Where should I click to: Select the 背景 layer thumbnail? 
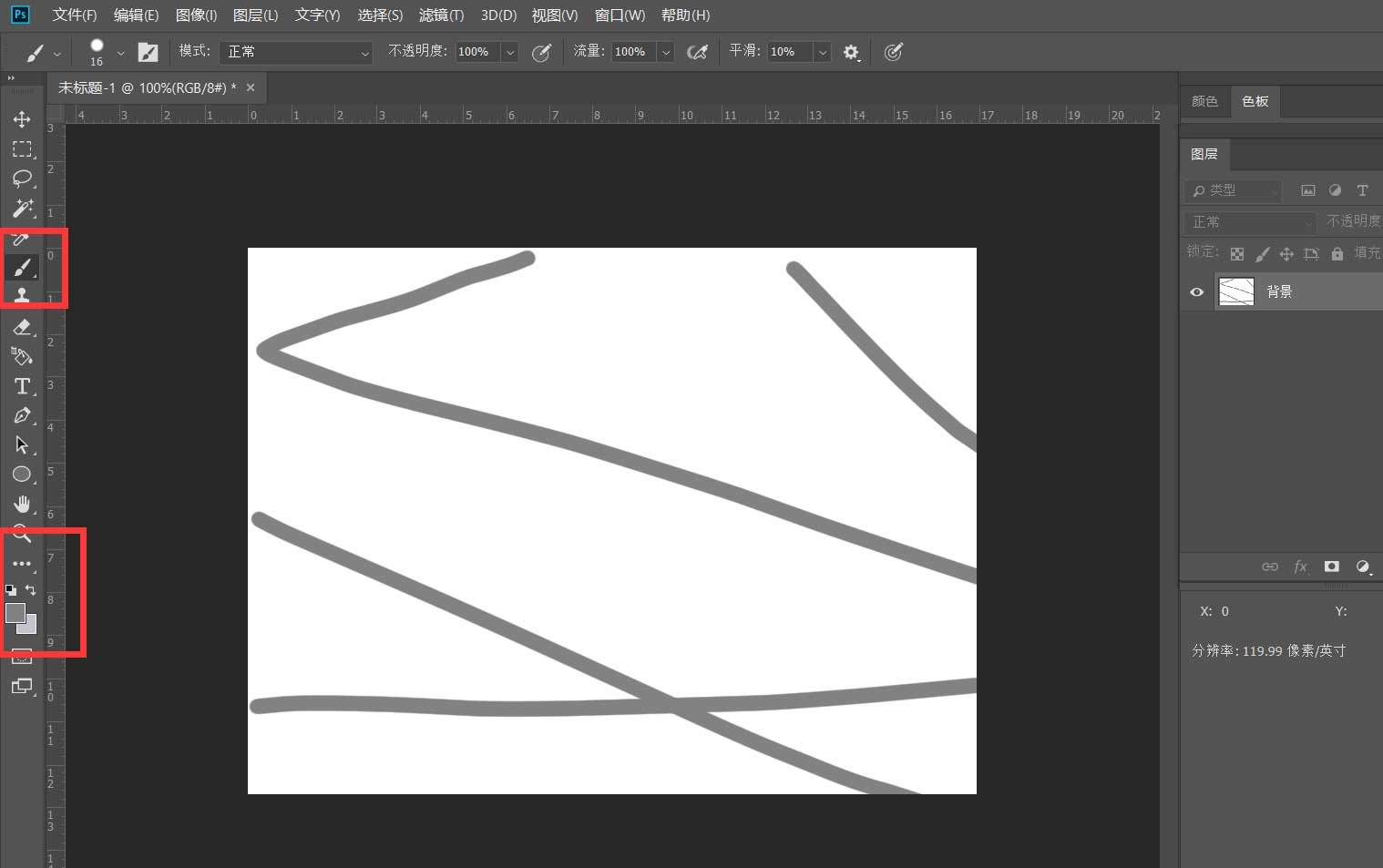(x=1236, y=291)
